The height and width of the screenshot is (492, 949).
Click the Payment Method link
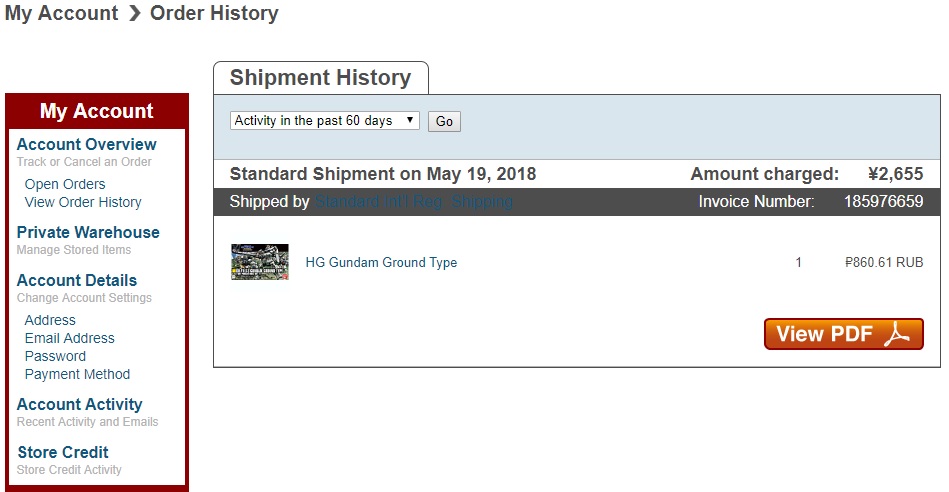[77, 374]
